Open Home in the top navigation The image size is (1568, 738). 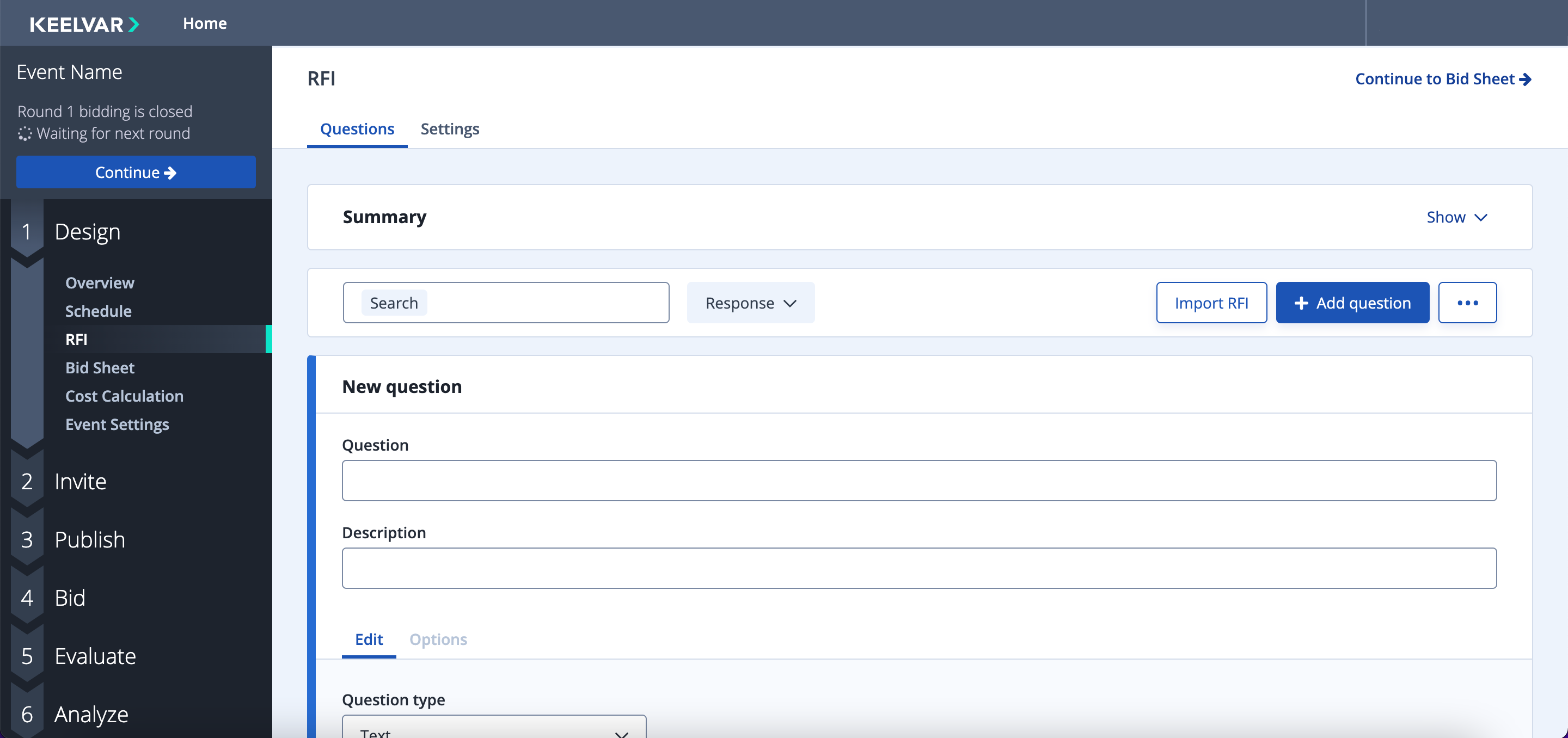pyautogui.click(x=205, y=23)
